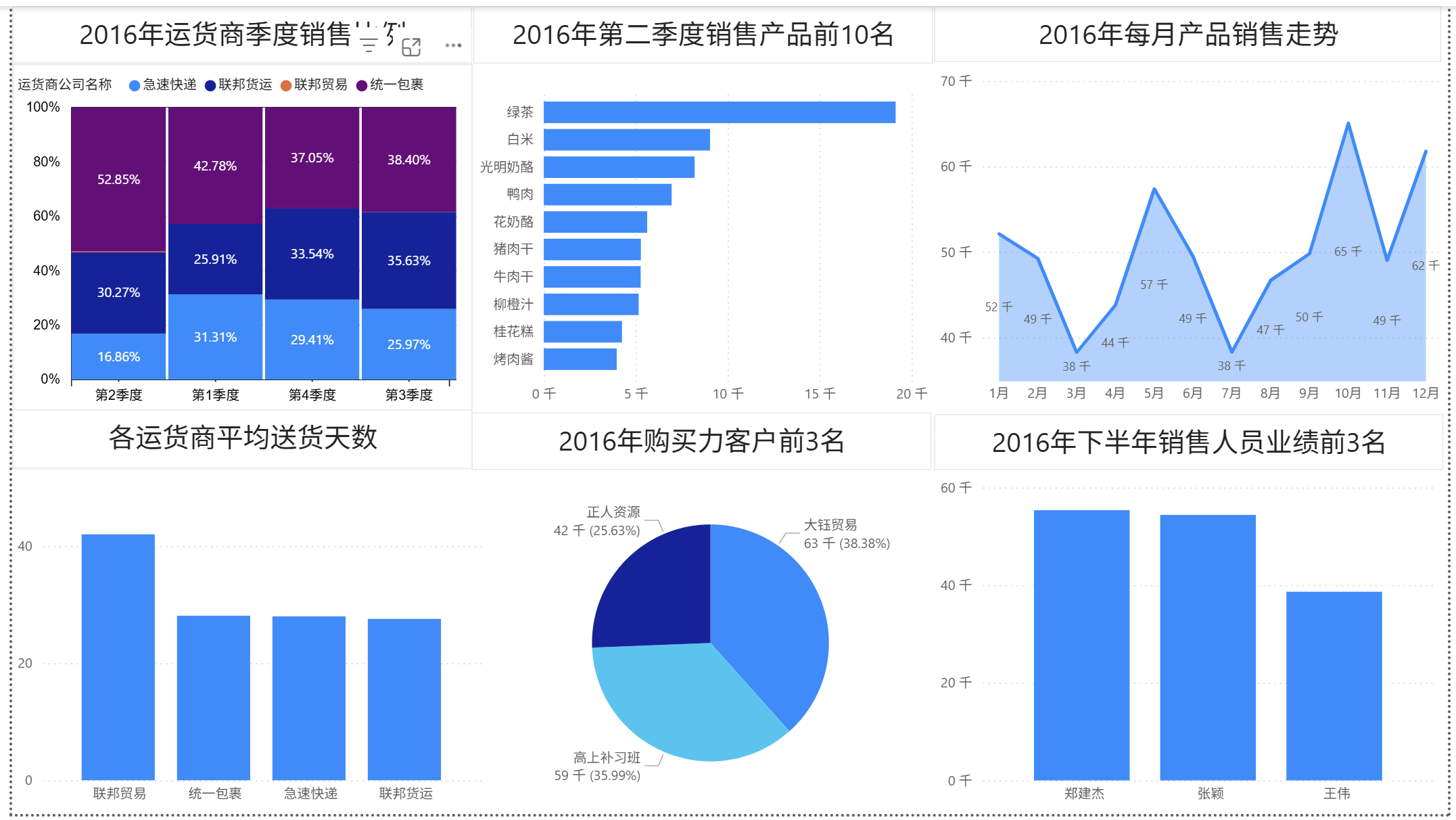Click 急速快递 legend color dot
The height and width of the screenshot is (820, 1456).
tap(135, 85)
